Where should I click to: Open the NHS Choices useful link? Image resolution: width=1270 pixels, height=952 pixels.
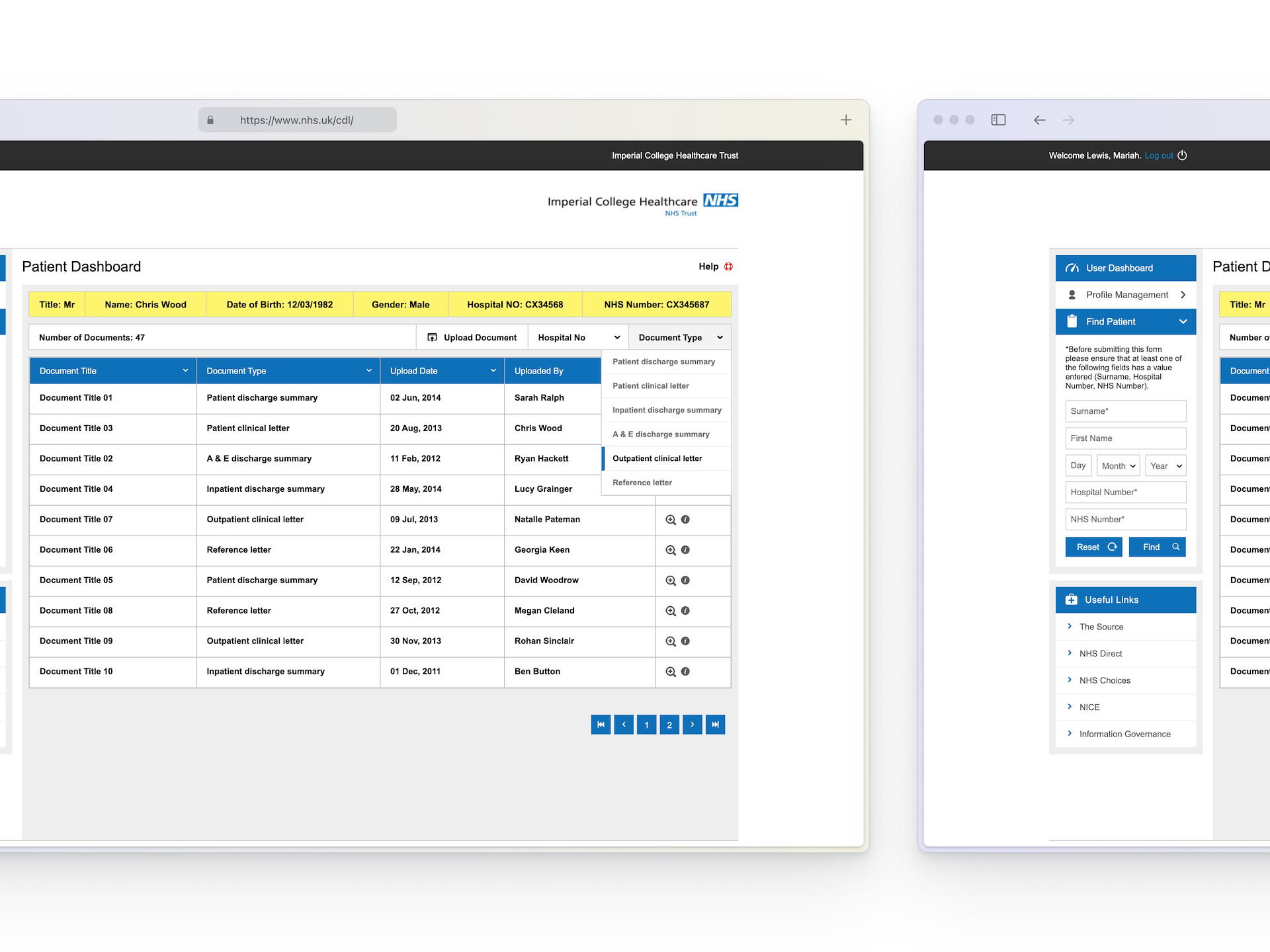[x=1105, y=680]
